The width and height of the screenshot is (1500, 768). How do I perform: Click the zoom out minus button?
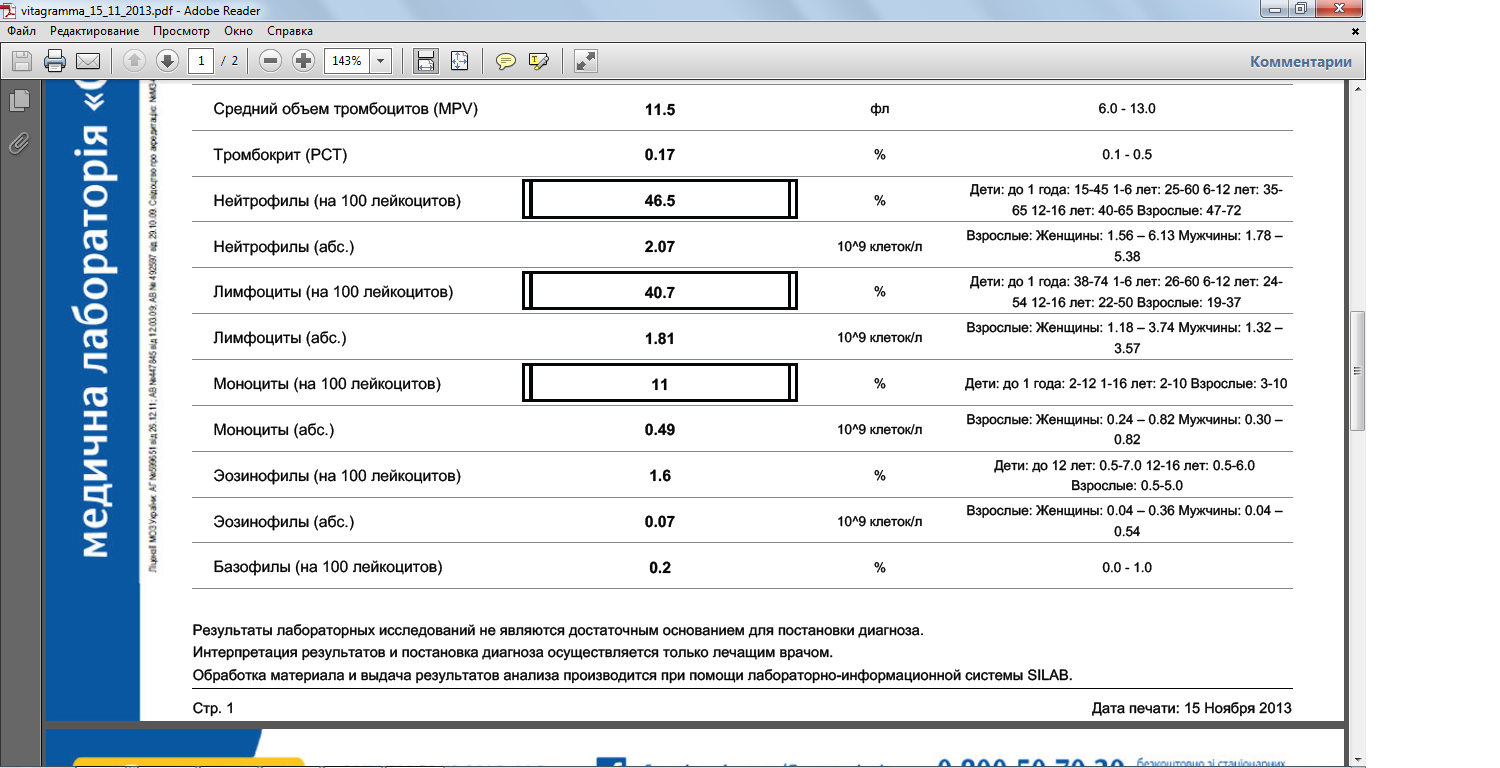270,61
